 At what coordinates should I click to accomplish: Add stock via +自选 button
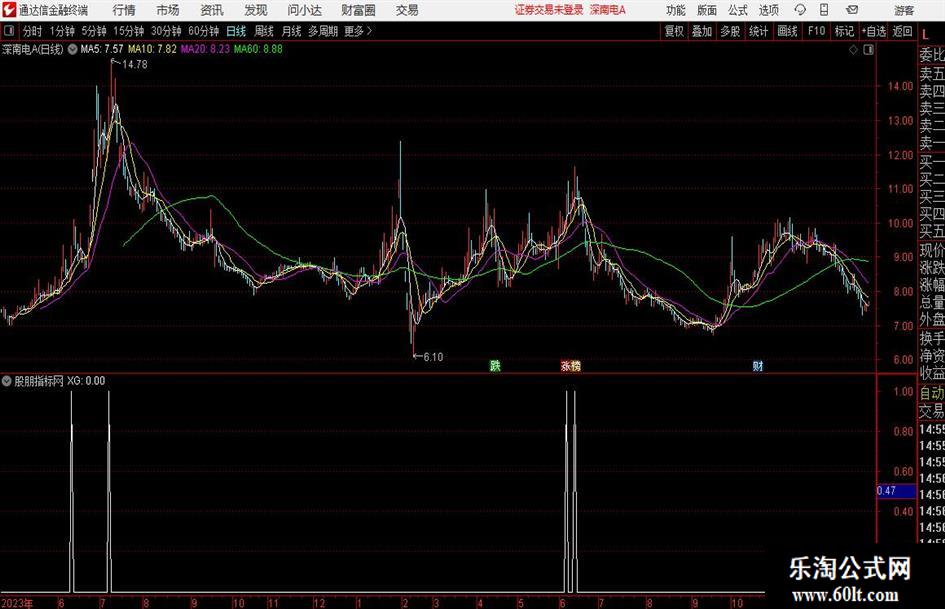tap(873, 31)
